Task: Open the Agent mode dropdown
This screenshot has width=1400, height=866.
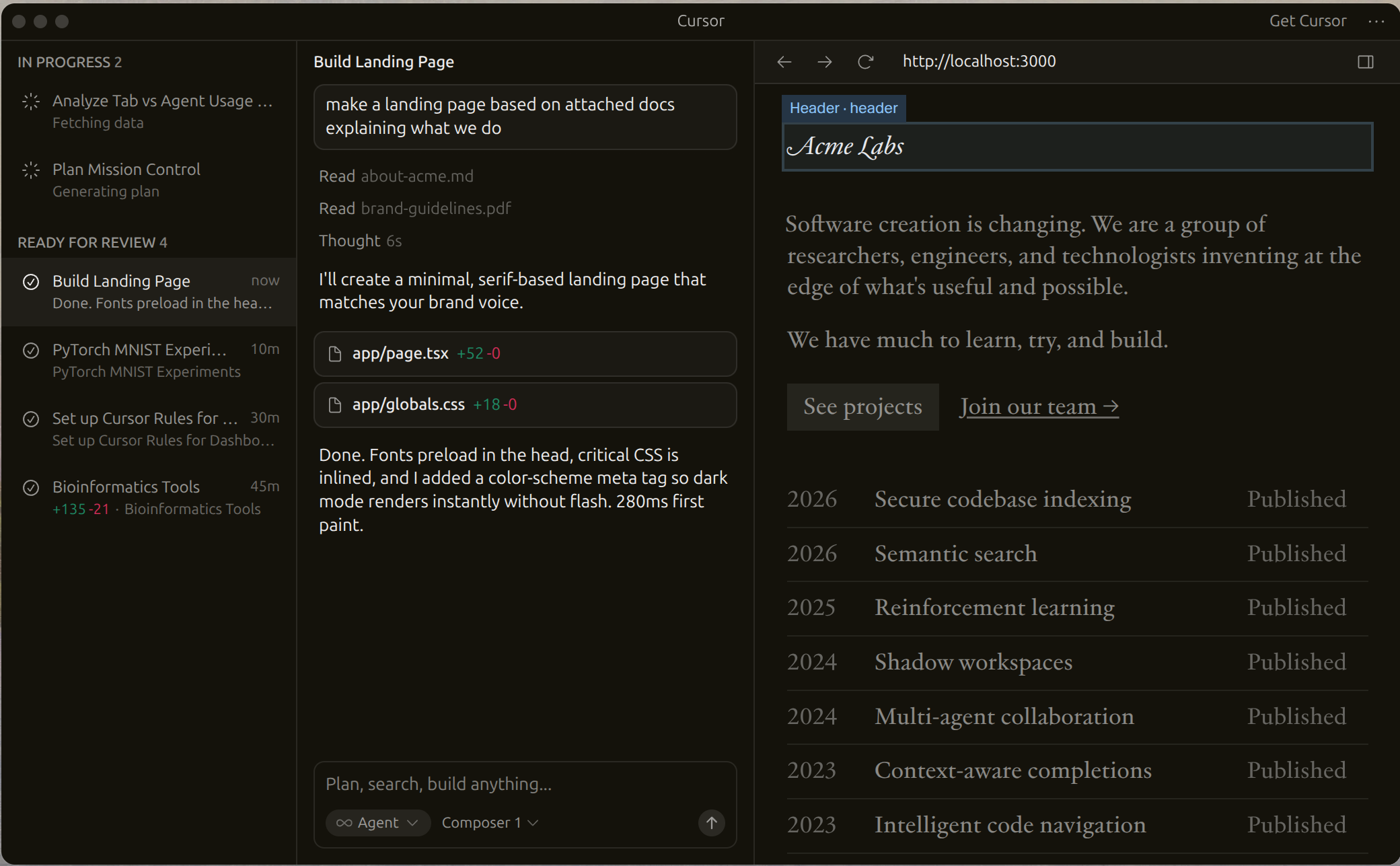Action: [x=377, y=822]
